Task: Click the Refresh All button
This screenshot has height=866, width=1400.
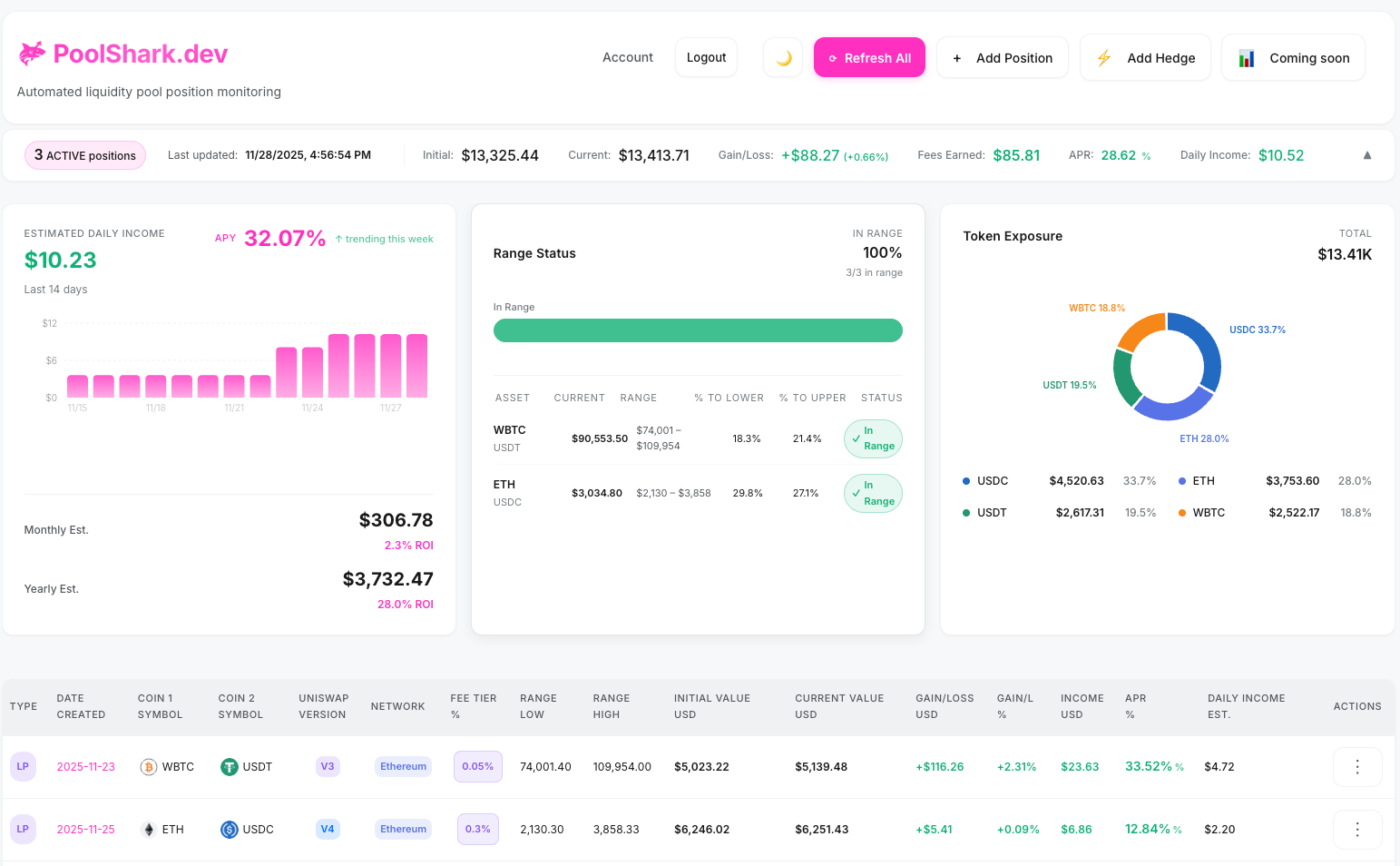Action: 869,56
